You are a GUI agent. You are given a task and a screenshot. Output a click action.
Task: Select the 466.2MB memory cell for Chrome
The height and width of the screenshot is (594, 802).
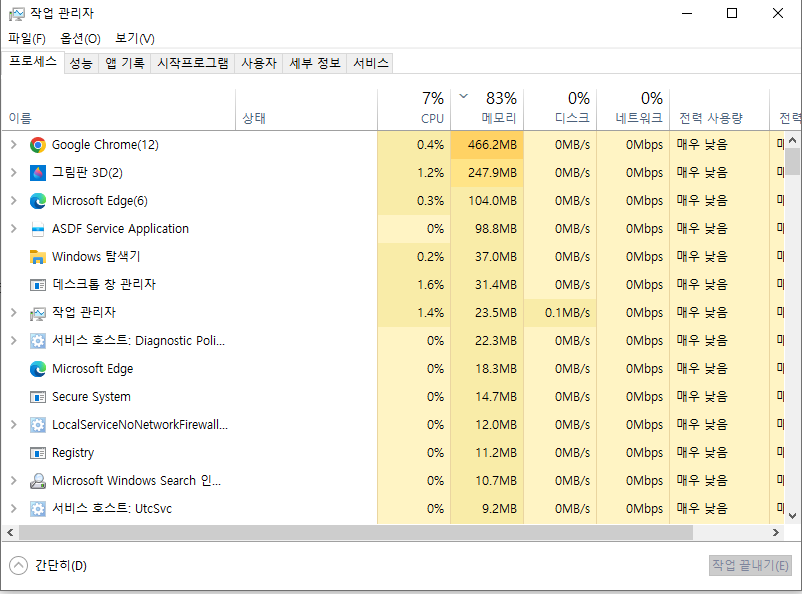tap(487, 145)
